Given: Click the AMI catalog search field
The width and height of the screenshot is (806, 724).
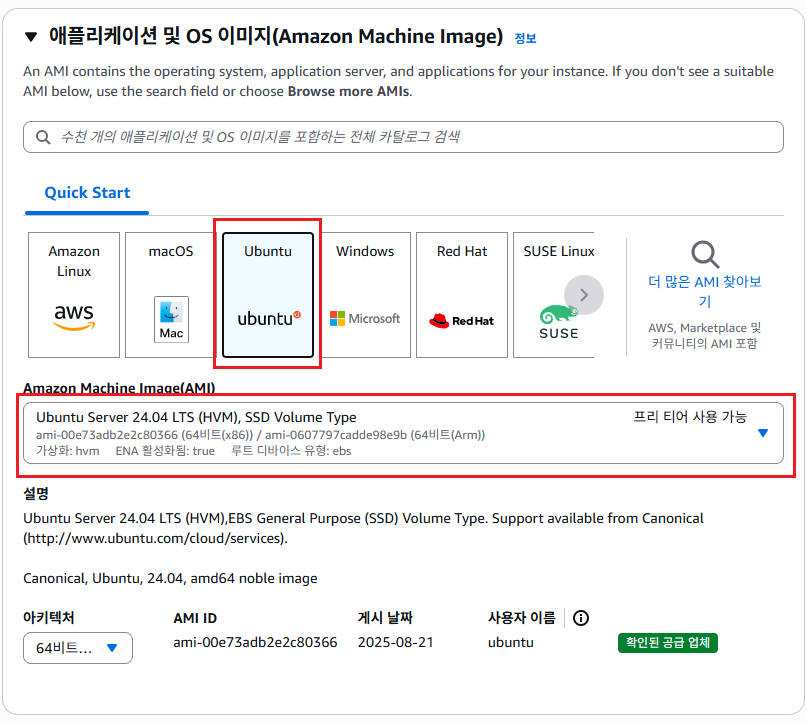Looking at the screenshot, I should coord(404,137).
